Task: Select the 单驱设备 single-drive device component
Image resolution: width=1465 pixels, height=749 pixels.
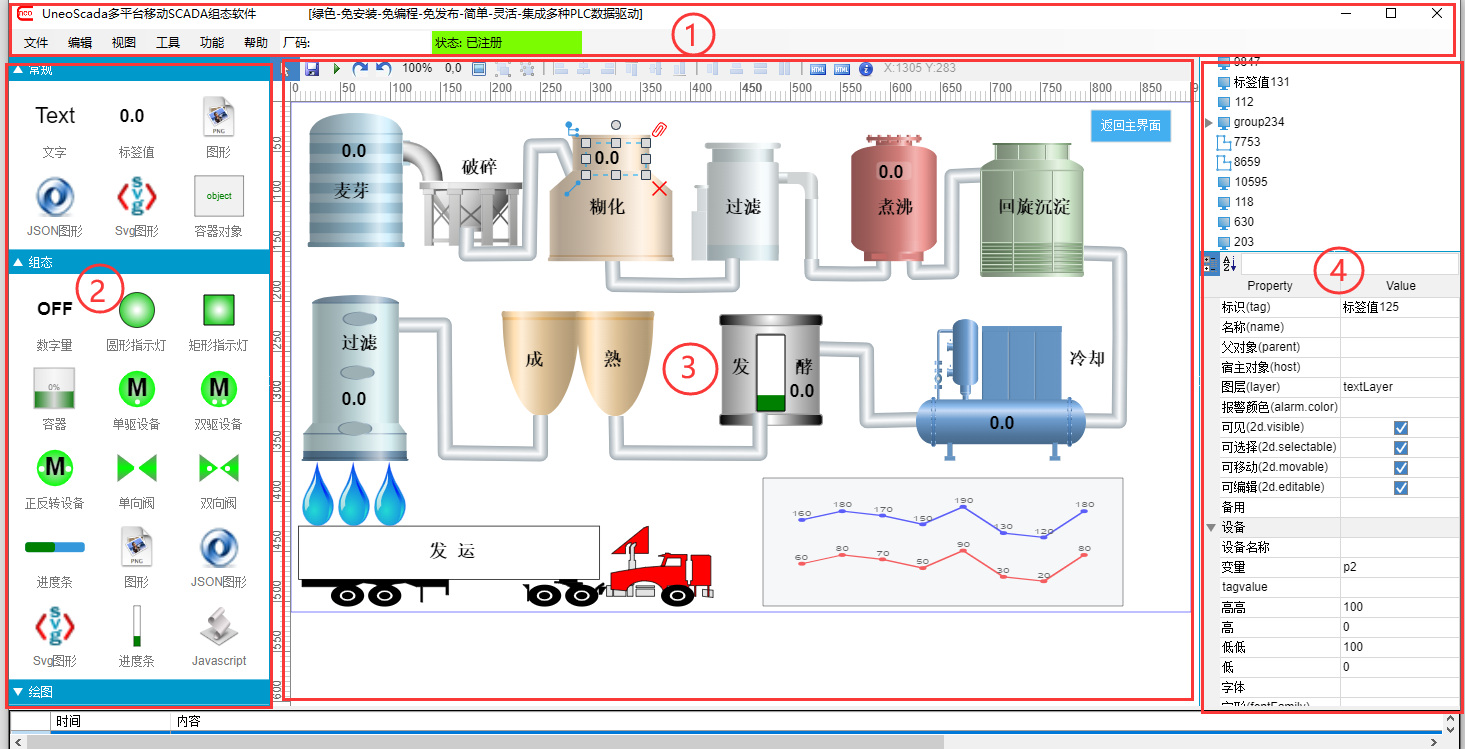Action: [x=137, y=390]
